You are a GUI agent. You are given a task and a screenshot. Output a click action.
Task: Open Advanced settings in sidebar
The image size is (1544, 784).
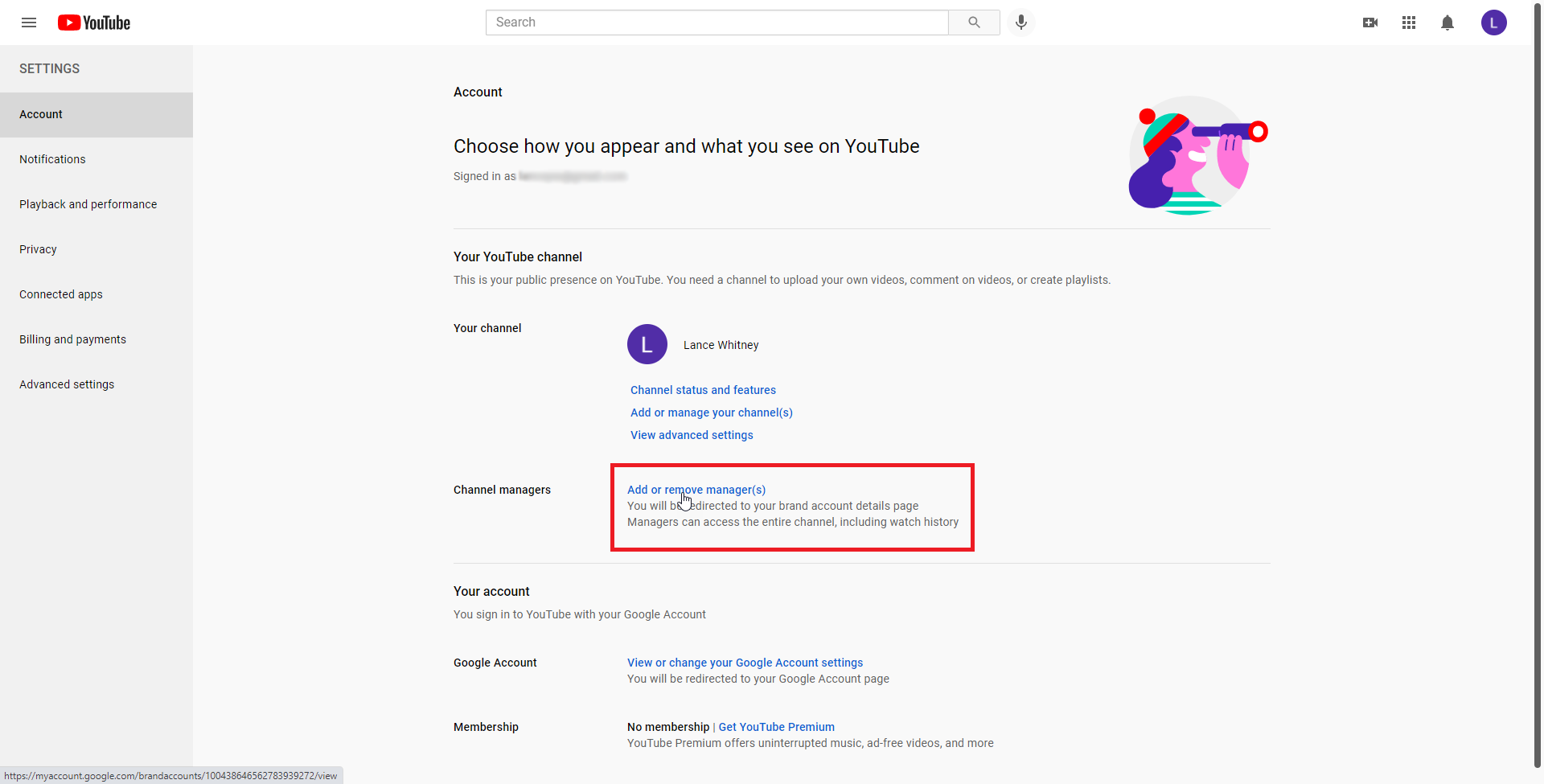(96, 384)
